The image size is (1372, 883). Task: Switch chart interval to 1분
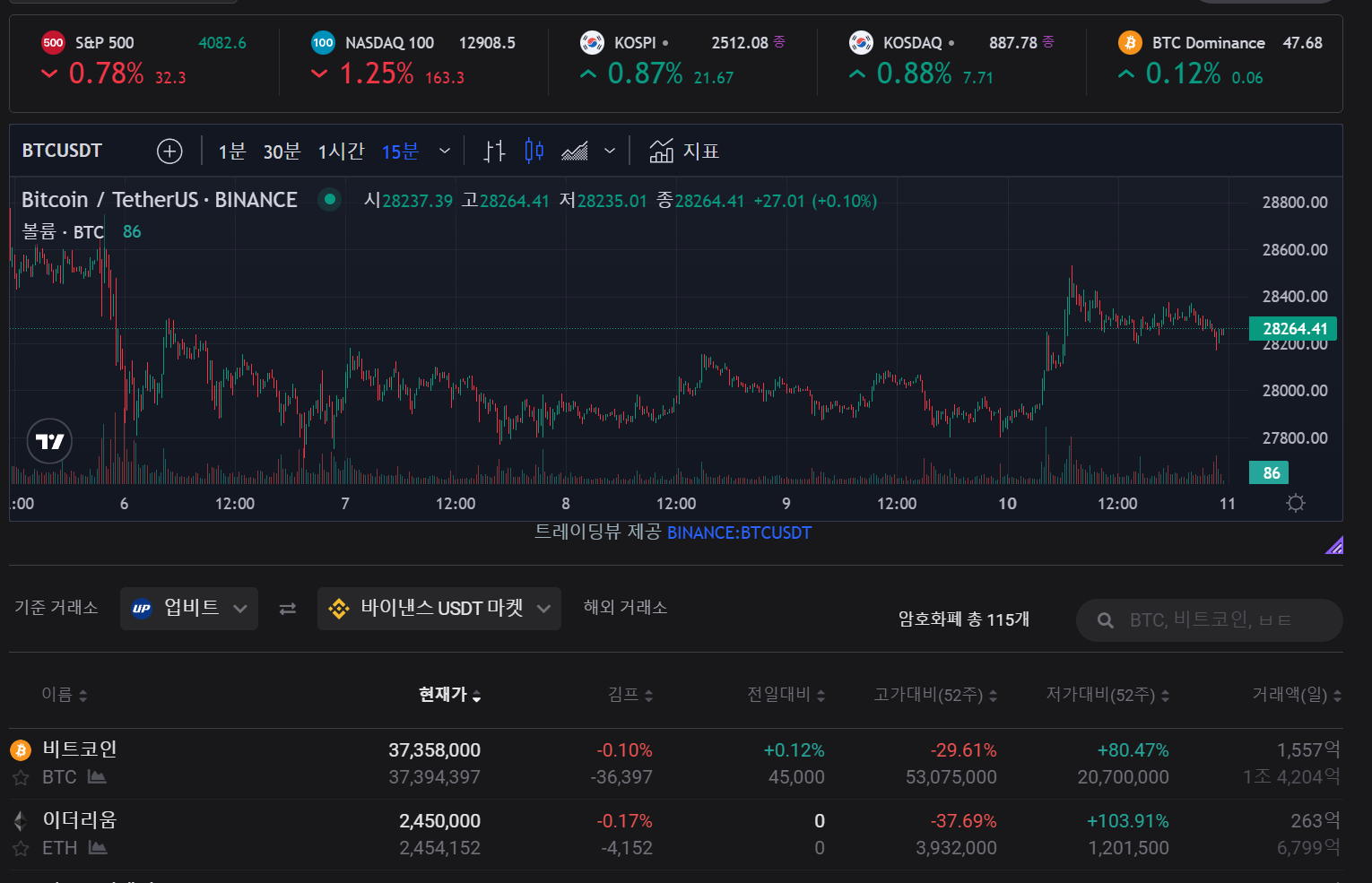pyautogui.click(x=232, y=151)
